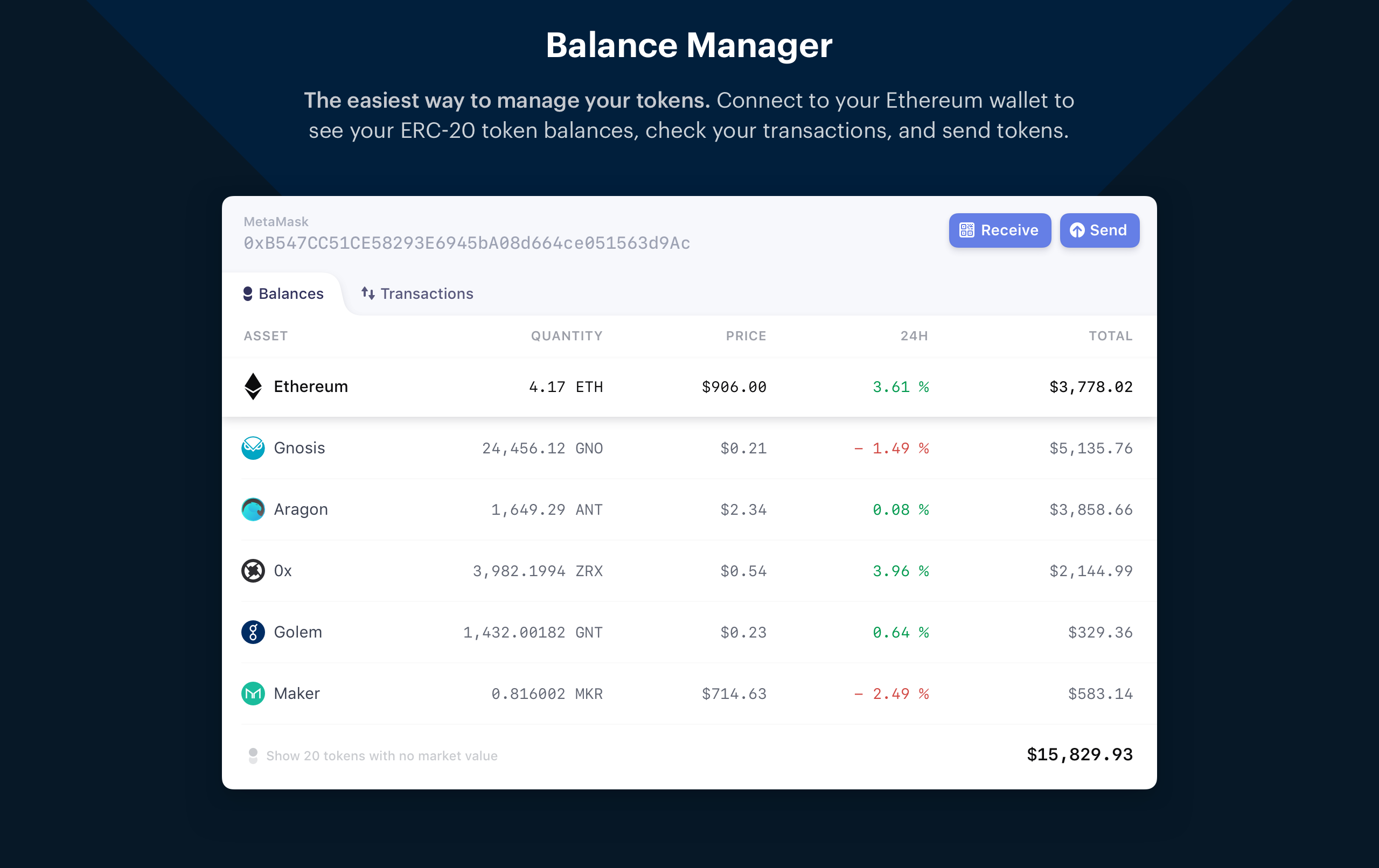Click 0x's 3.96 % change
The height and width of the screenshot is (868, 1379).
(x=900, y=571)
